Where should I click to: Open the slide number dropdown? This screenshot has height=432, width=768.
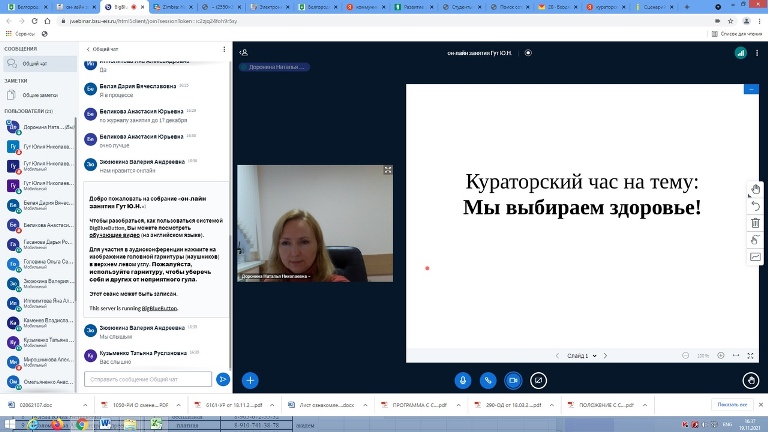tap(582, 355)
